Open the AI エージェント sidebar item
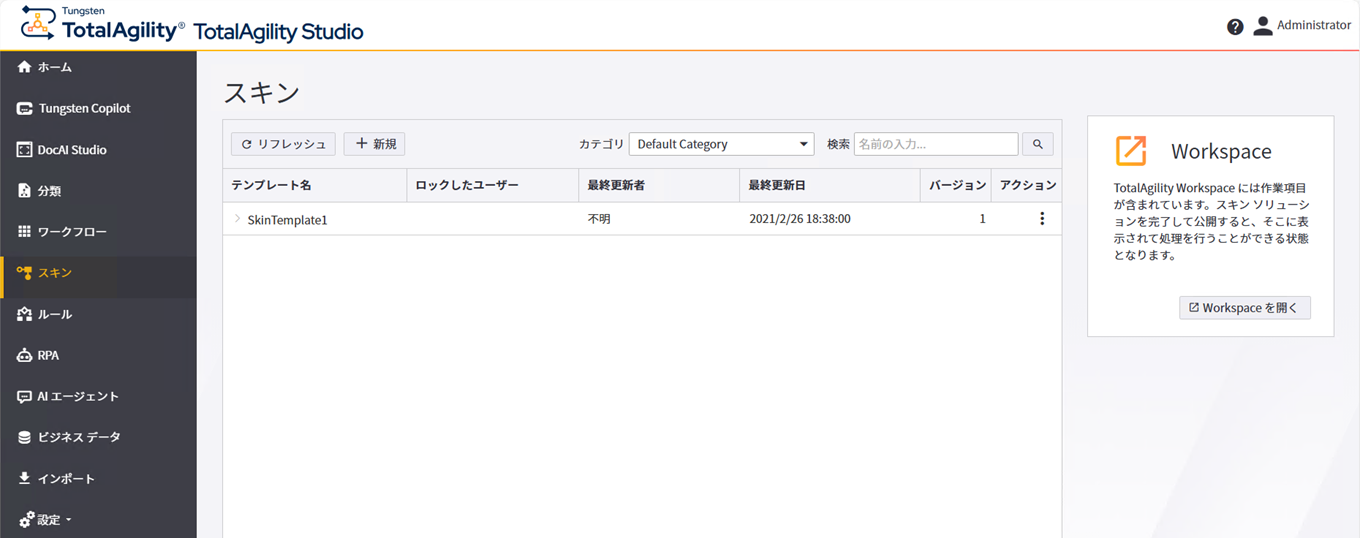1360x538 pixels. tap(78, 397)
